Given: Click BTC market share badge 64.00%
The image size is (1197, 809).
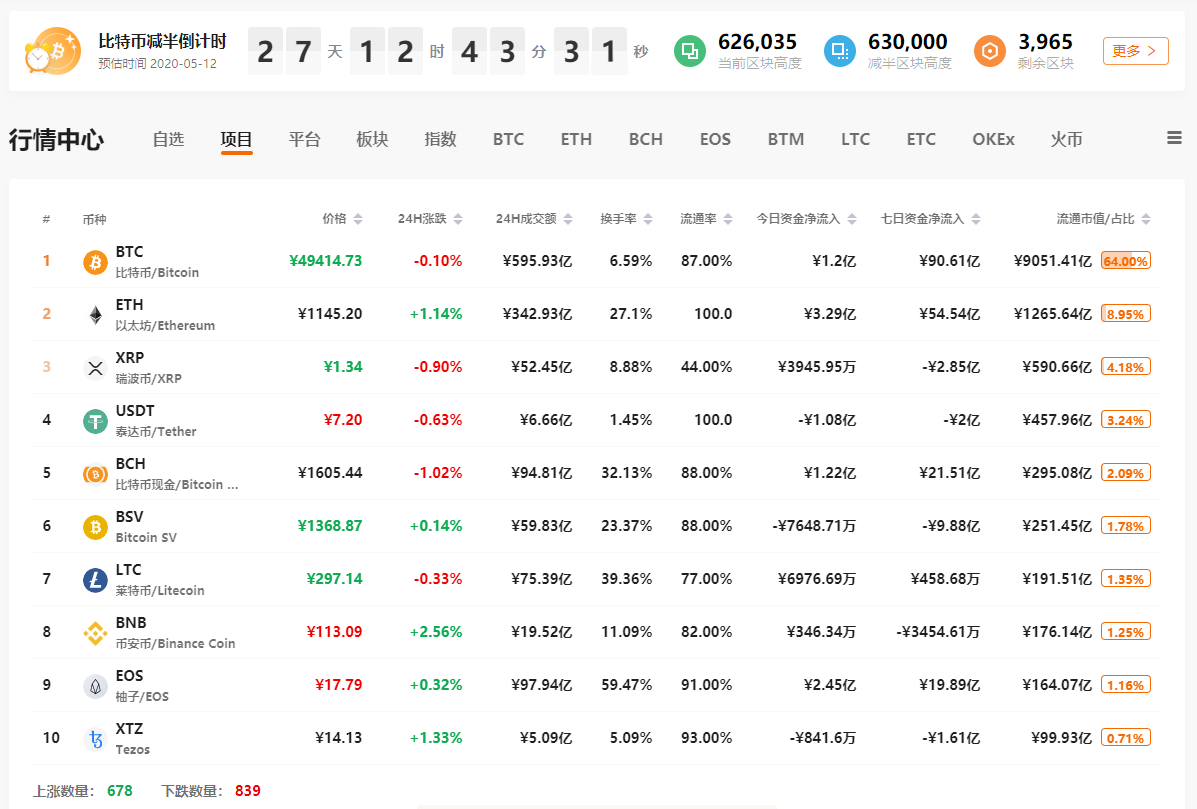Looking at the screenshot, I should coord(1125,261).
